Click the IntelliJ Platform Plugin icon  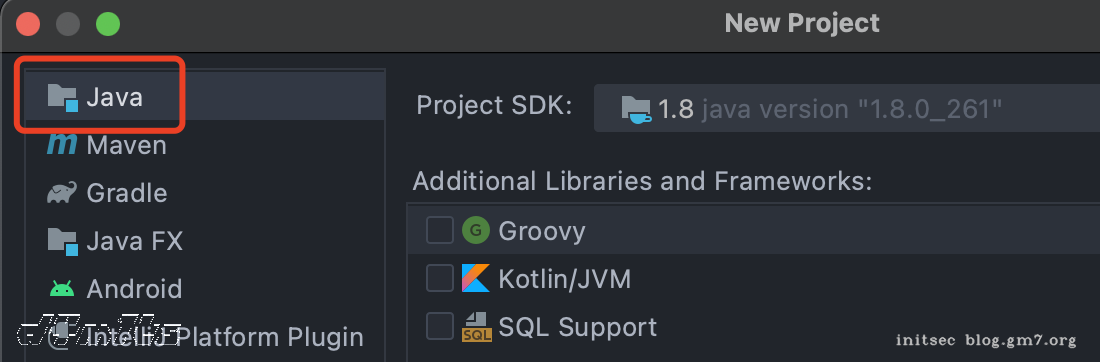(x=62, y=335)
